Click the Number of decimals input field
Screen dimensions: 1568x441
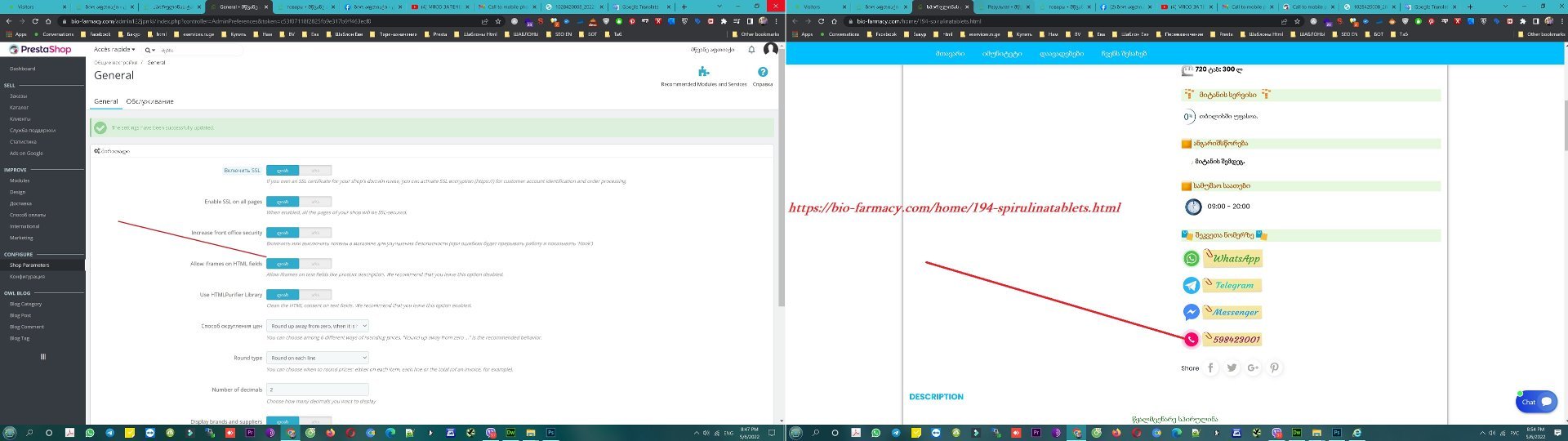[x=318, y=390]
